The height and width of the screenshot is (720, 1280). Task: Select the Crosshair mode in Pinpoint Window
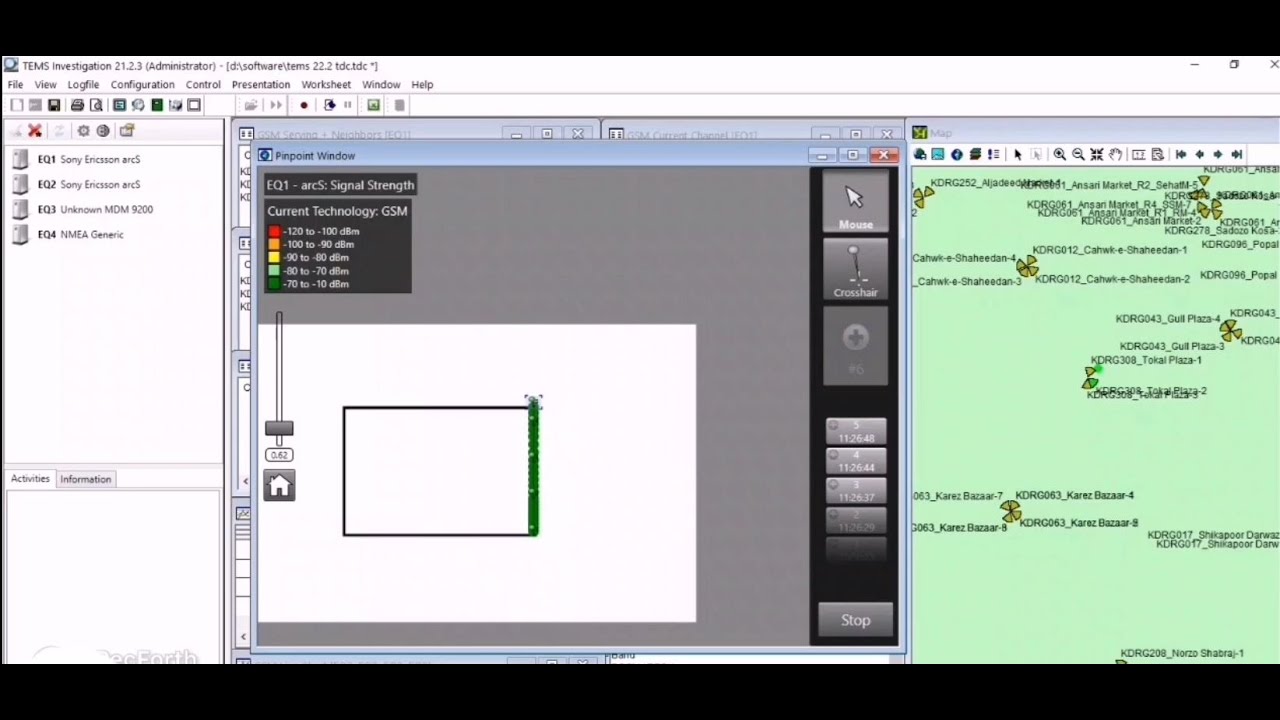point(855,270)
